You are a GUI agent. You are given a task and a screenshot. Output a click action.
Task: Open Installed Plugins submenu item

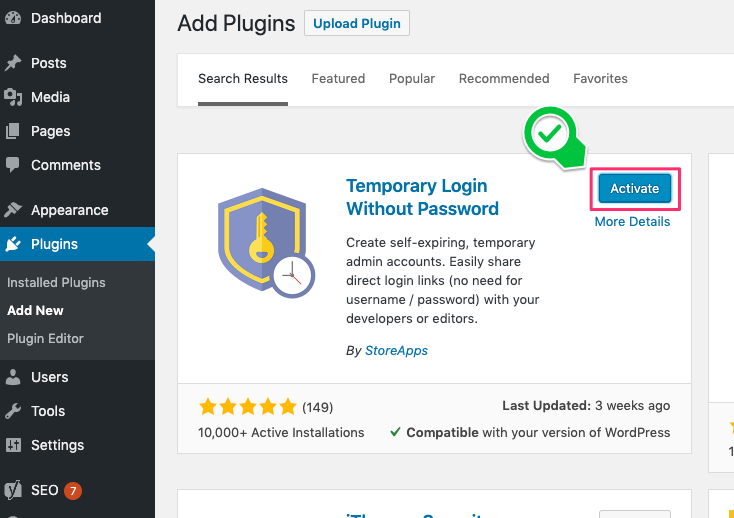56,283
